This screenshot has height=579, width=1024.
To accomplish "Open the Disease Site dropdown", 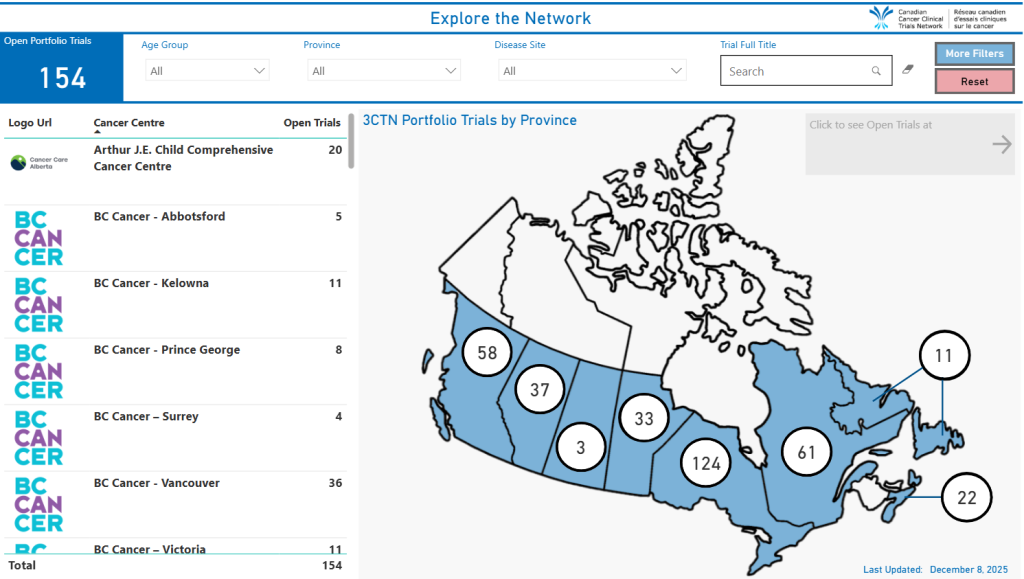I will (x=592, y=71).
